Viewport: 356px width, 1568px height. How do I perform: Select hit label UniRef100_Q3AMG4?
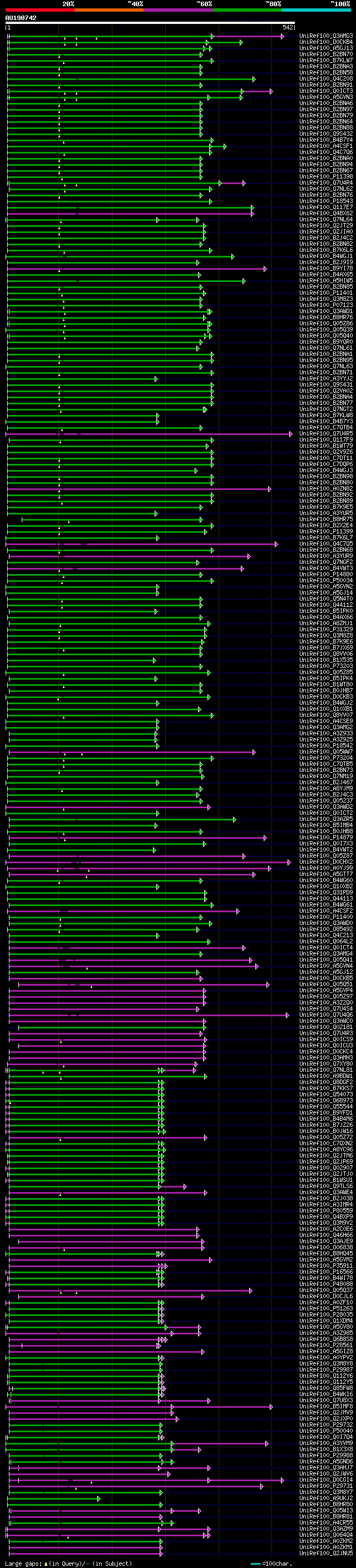326,954
